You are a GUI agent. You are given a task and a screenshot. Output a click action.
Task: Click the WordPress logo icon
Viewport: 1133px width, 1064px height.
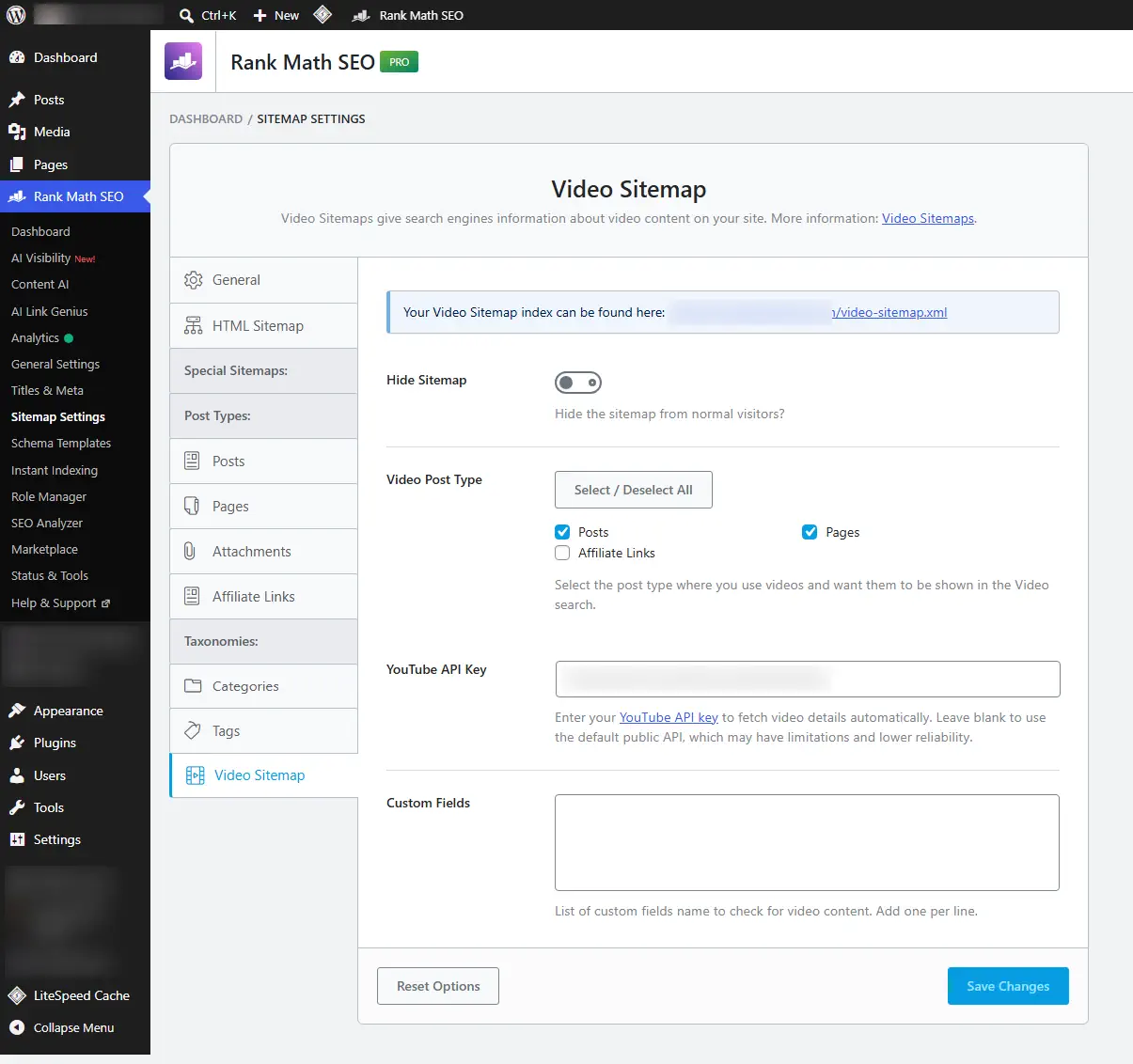click(16, 15)
